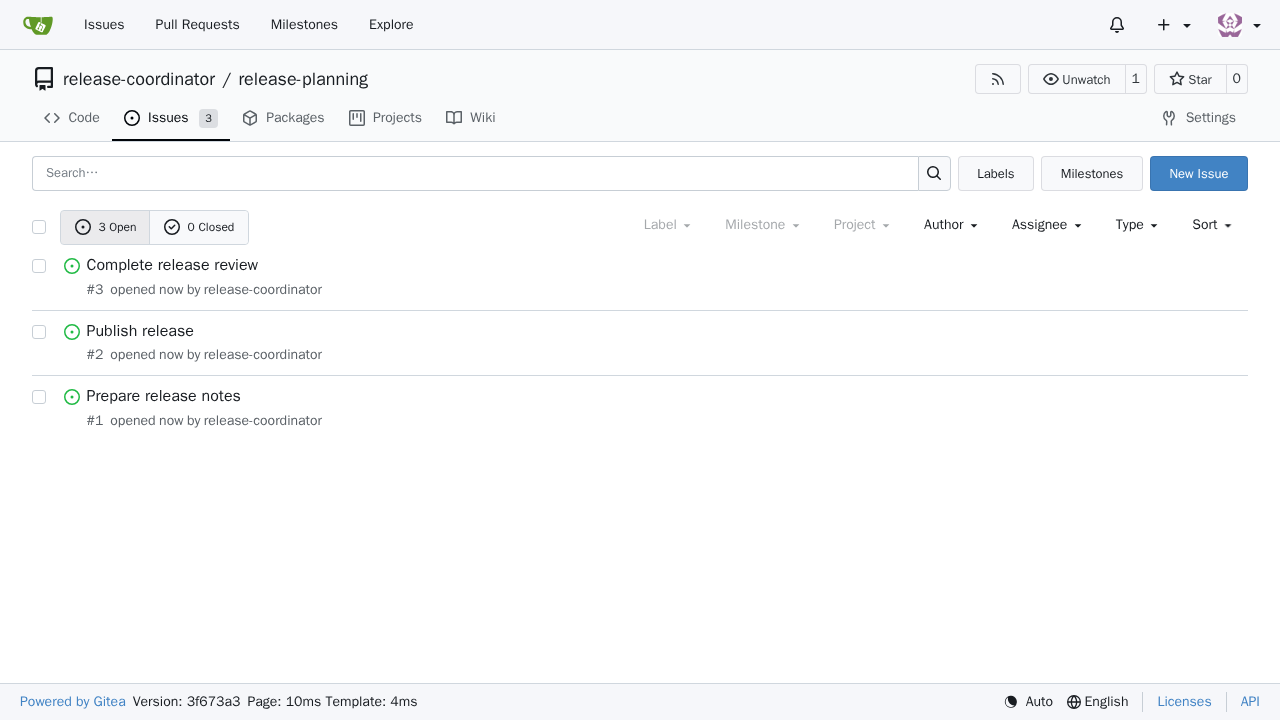Click the repository icon beside release-coordinator
1280x720 pixels.
coord(44,79)
